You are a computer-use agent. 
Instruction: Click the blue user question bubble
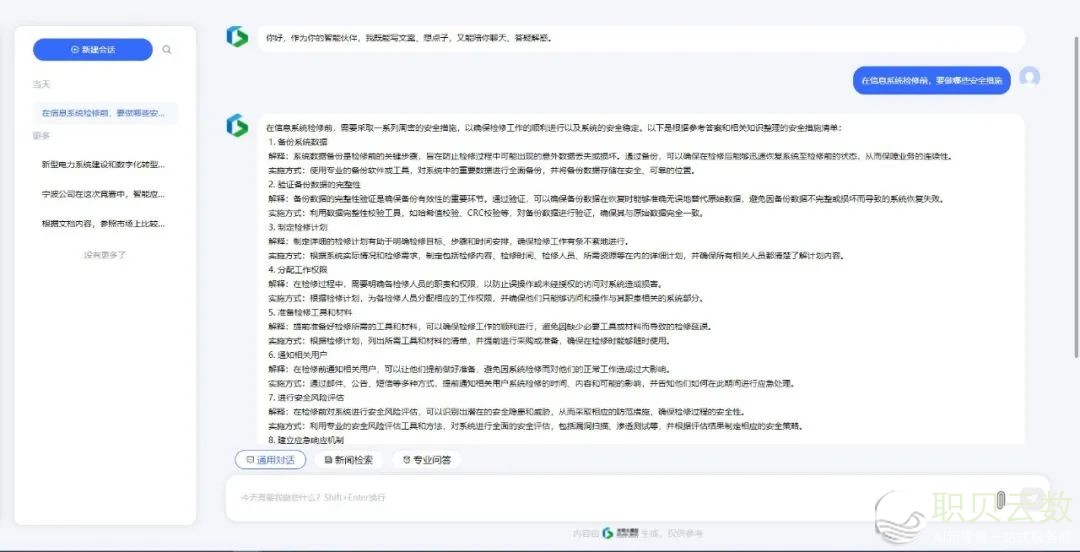pyautogui.click(x=931, y=80)
